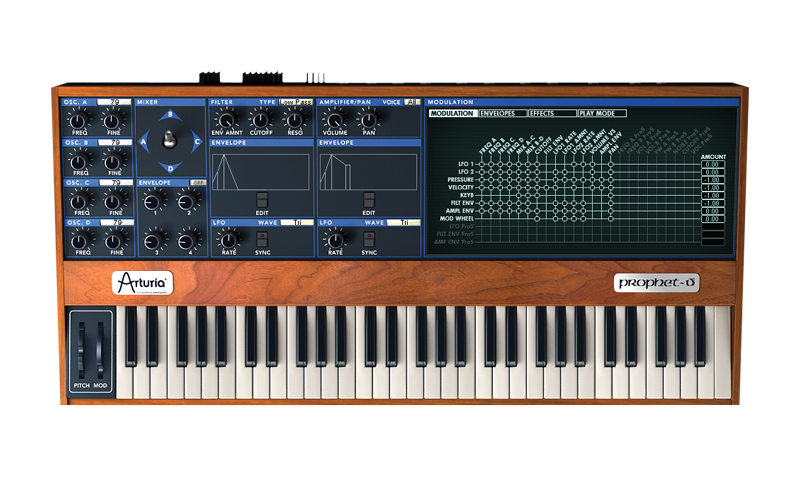
Task: Grab the mixer joystick handle
Action: point(169,139)
